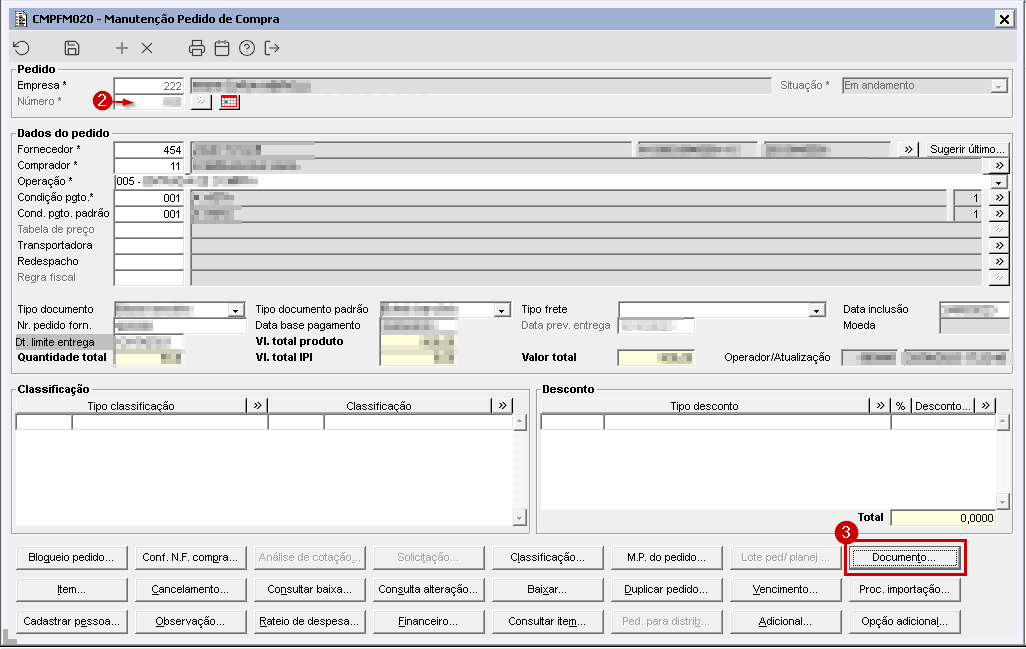Open Consultar baixa... button
The height and width of the screenshot is (649, 1026).
pyautogui.click(x=309, y=589)
